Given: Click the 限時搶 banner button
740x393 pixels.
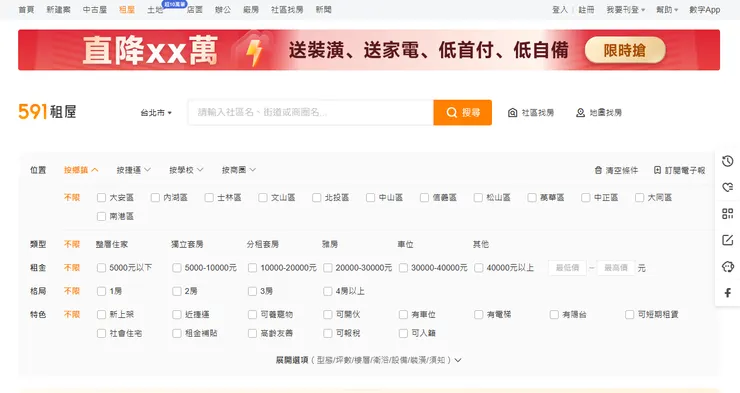Looking at the screenshot, I should [x=625, y=50].
